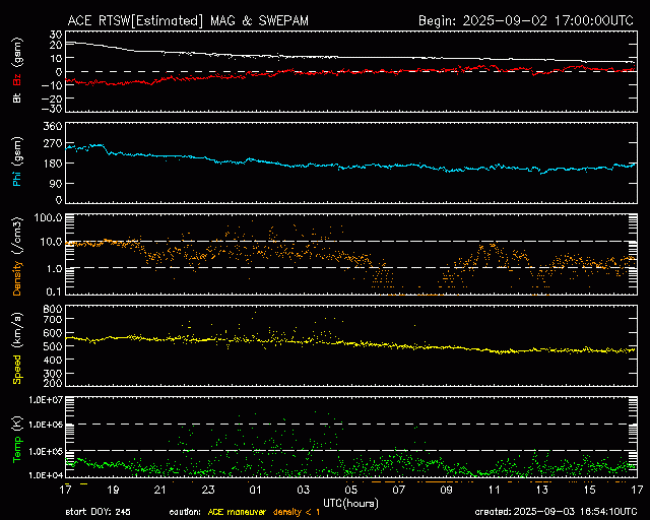Click the '1.0E+04' tick on the Temp axis
The width and height of the screenshot is (650, 520).
tap(46, 475)
